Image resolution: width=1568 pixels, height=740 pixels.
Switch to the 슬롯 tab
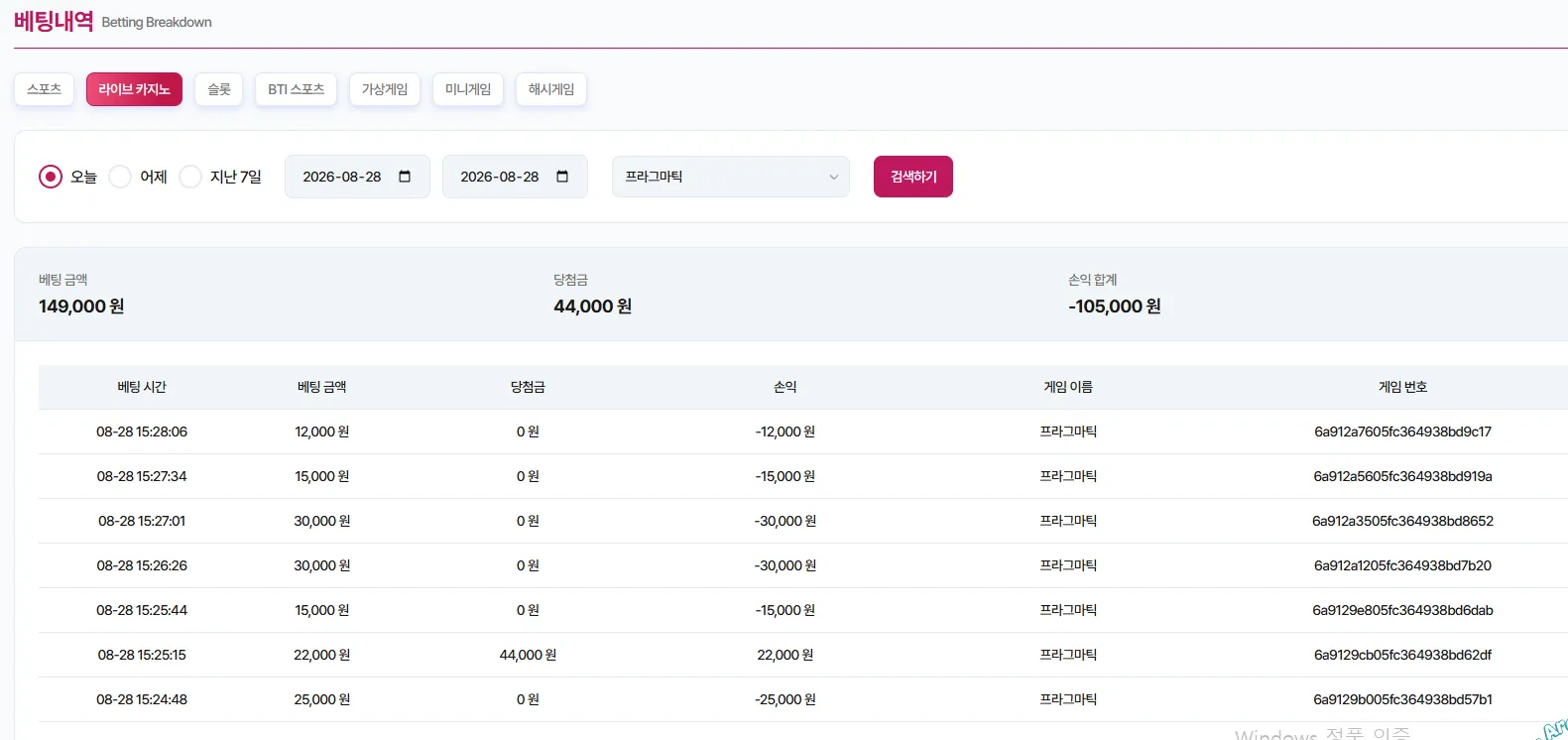click(218, 89)
